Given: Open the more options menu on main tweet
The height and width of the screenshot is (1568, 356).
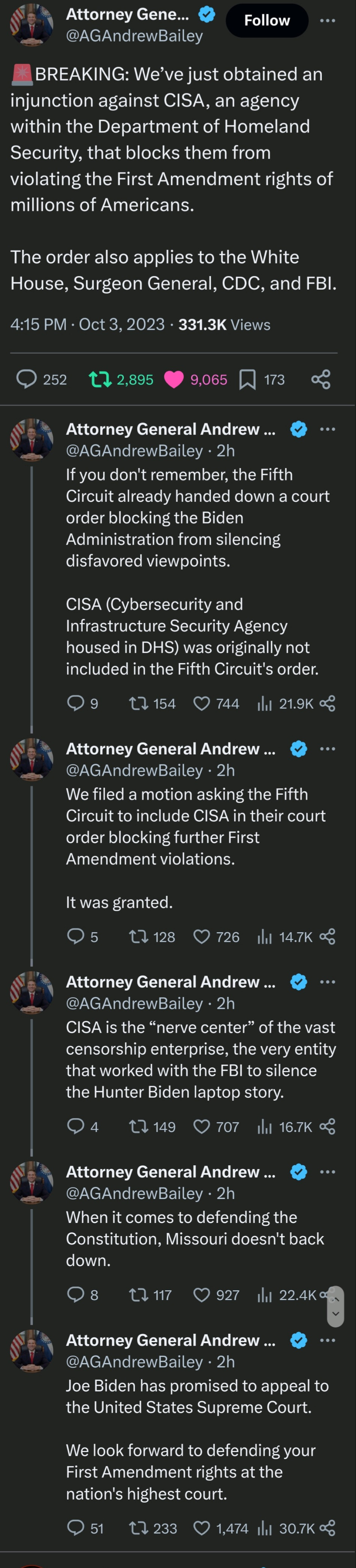Looking at the screenshot, I should point(328,21).
